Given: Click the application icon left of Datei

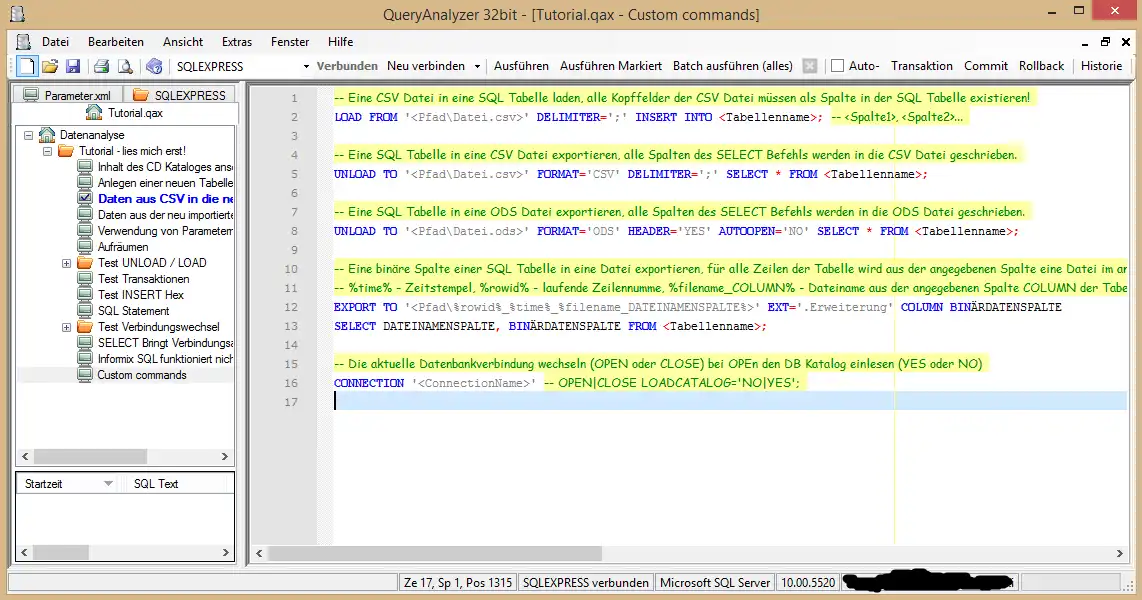Looking at the screenshot, I should pos(23,42).
